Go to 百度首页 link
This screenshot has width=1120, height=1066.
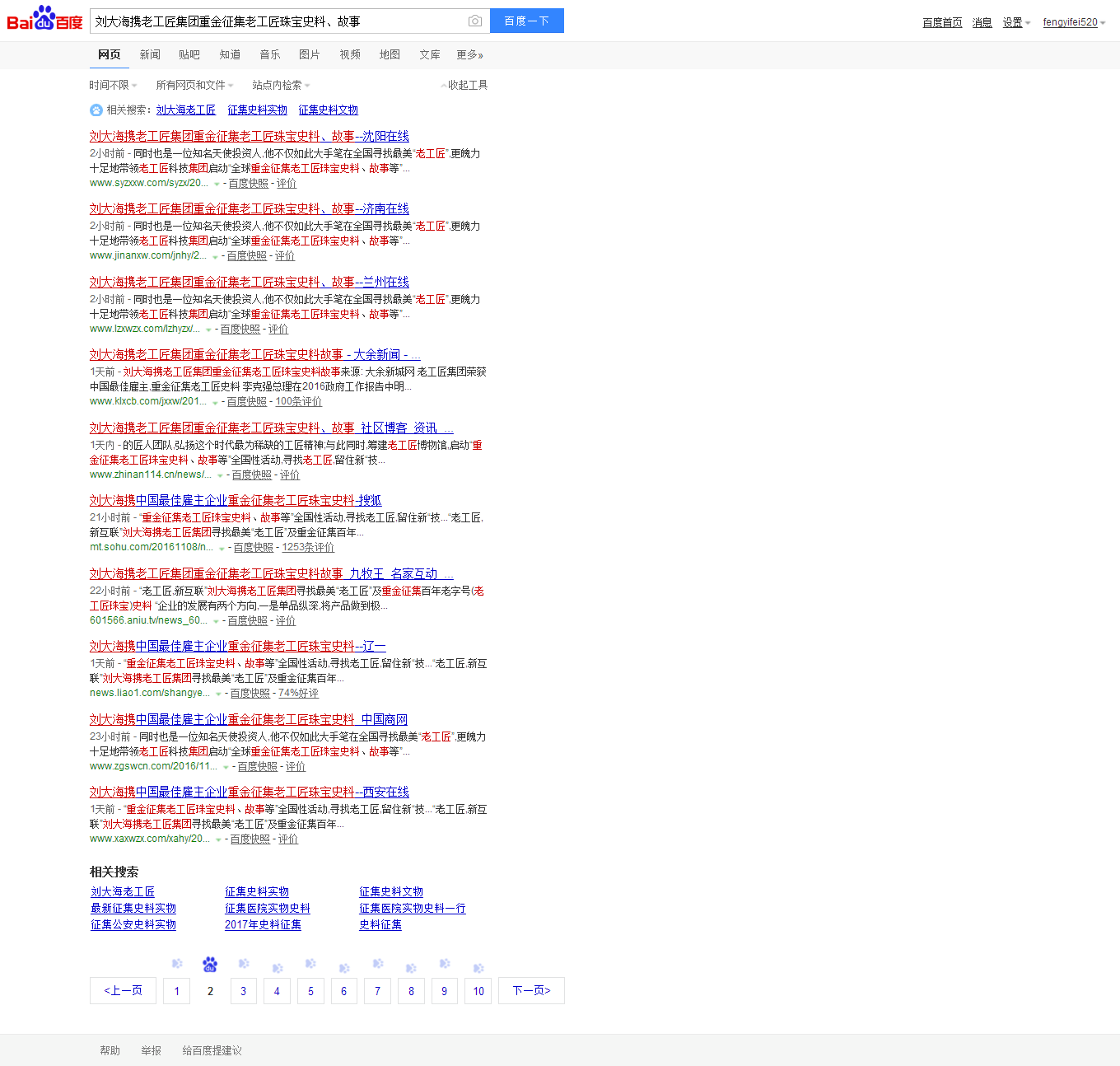coord(942,22)
